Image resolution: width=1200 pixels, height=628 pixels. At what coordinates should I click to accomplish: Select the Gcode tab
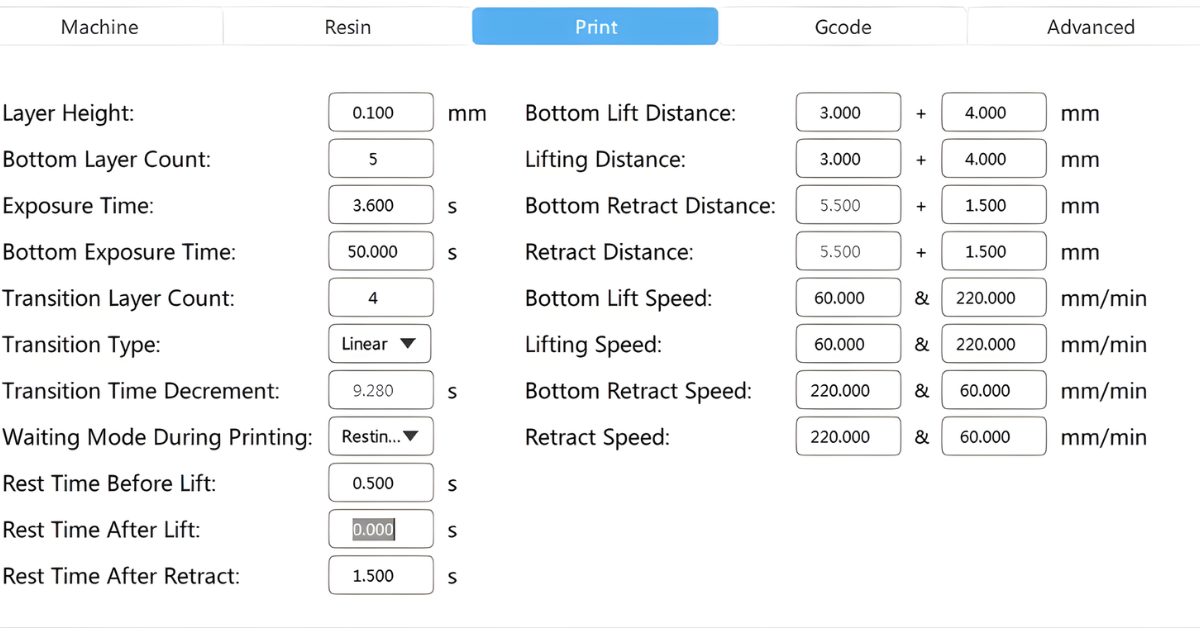tap(843, 27)
